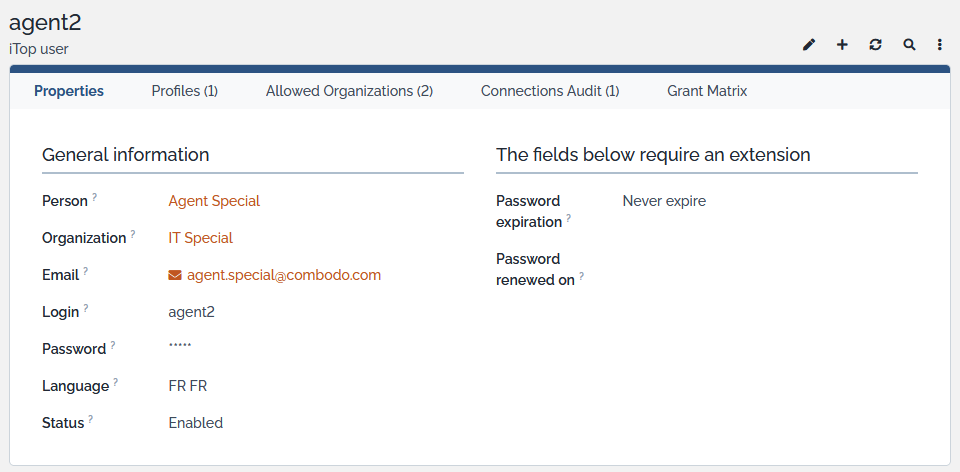Select the Properties tab
Image resolution: width=960 pixels, height=472 pixels.
[x=69, y=91]
